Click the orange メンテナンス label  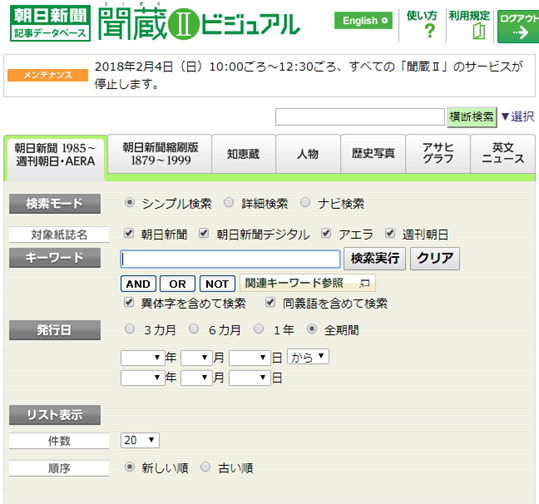coord(48,75)
